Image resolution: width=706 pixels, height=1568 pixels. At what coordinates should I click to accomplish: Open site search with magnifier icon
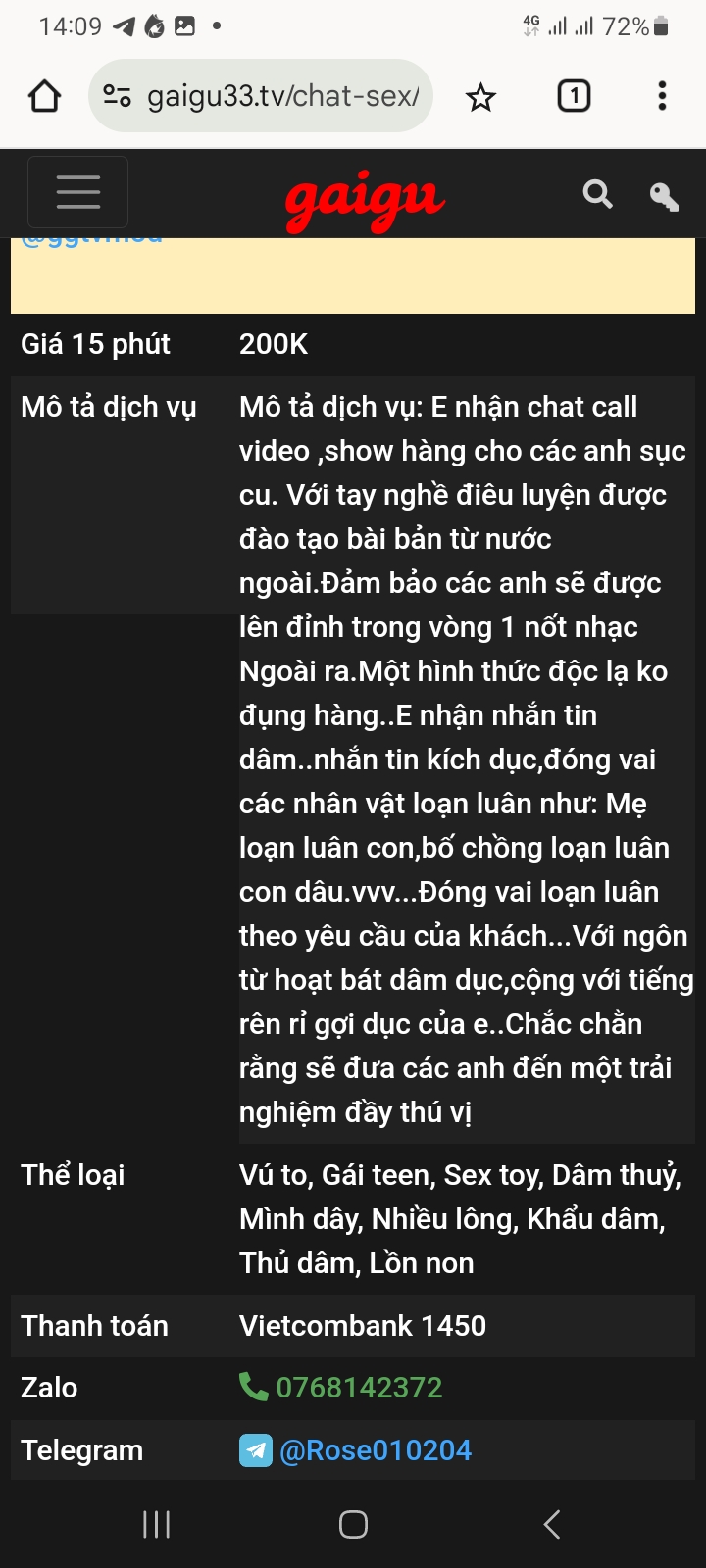[597, 194]
